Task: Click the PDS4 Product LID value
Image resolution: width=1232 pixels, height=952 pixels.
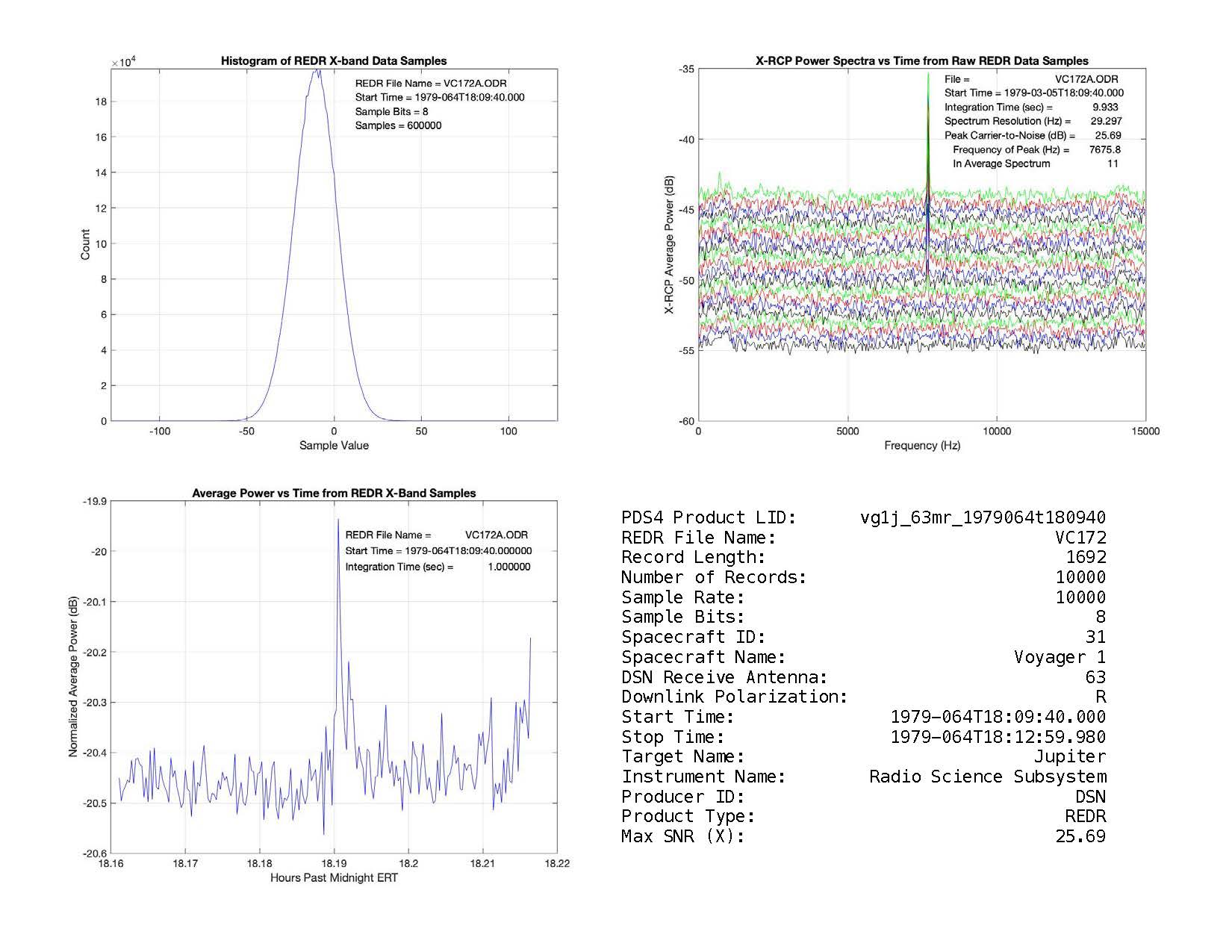Action: [983, 517]
